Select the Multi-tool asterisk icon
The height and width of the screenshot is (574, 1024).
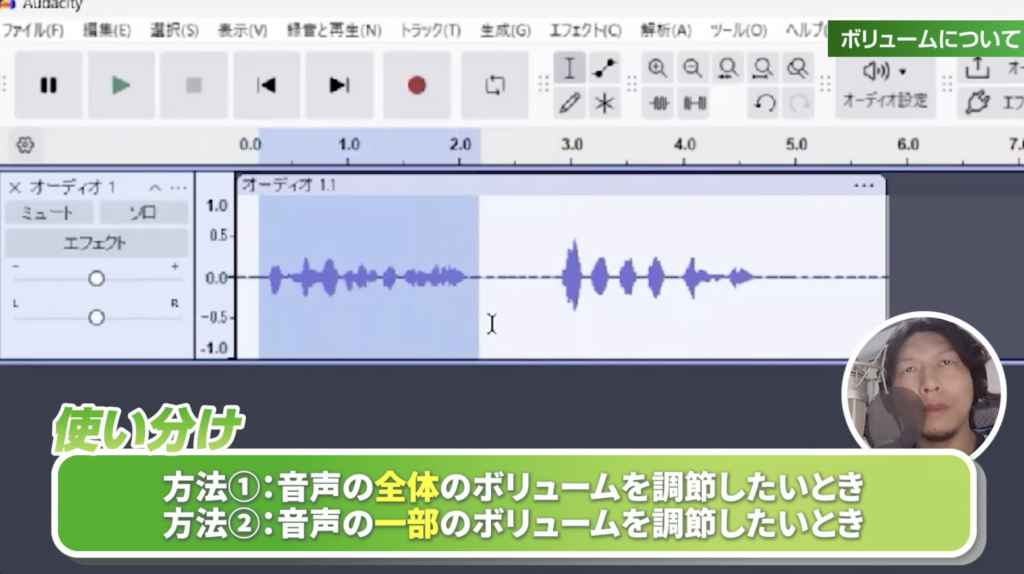click(x=604, y=102)
